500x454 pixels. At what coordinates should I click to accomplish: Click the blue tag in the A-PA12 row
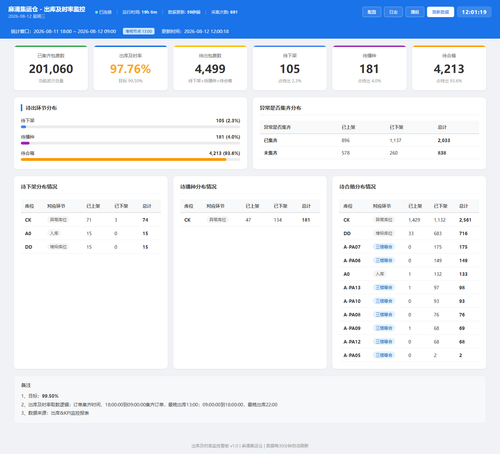point(384,342)
